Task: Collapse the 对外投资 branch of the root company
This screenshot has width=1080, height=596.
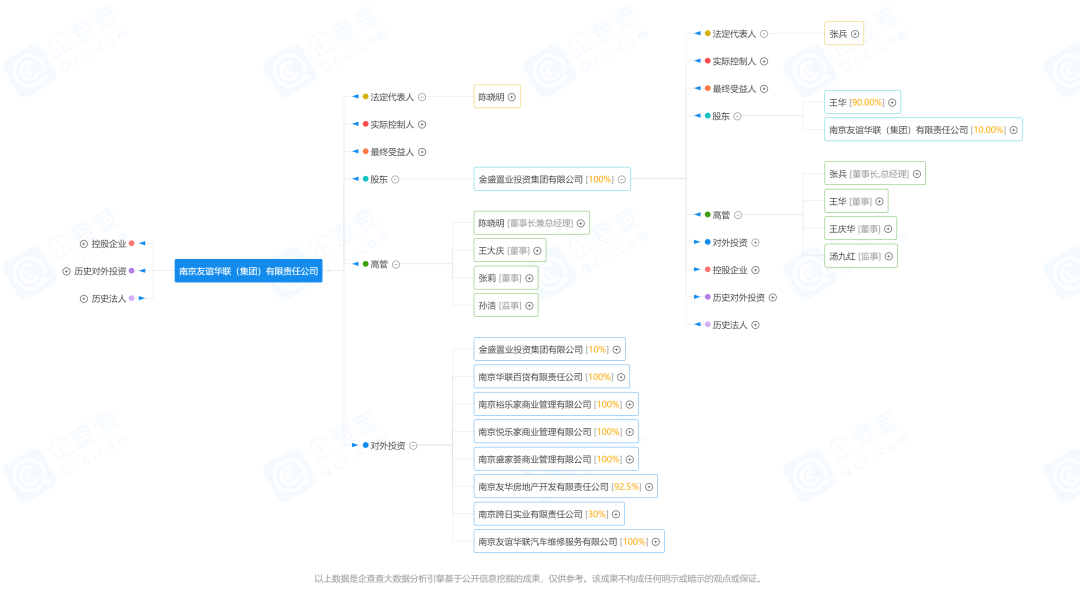Action: click(413, 446)
